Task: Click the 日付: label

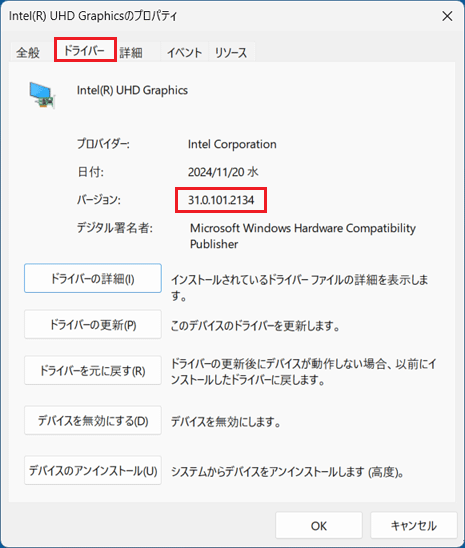Action: 90,172
